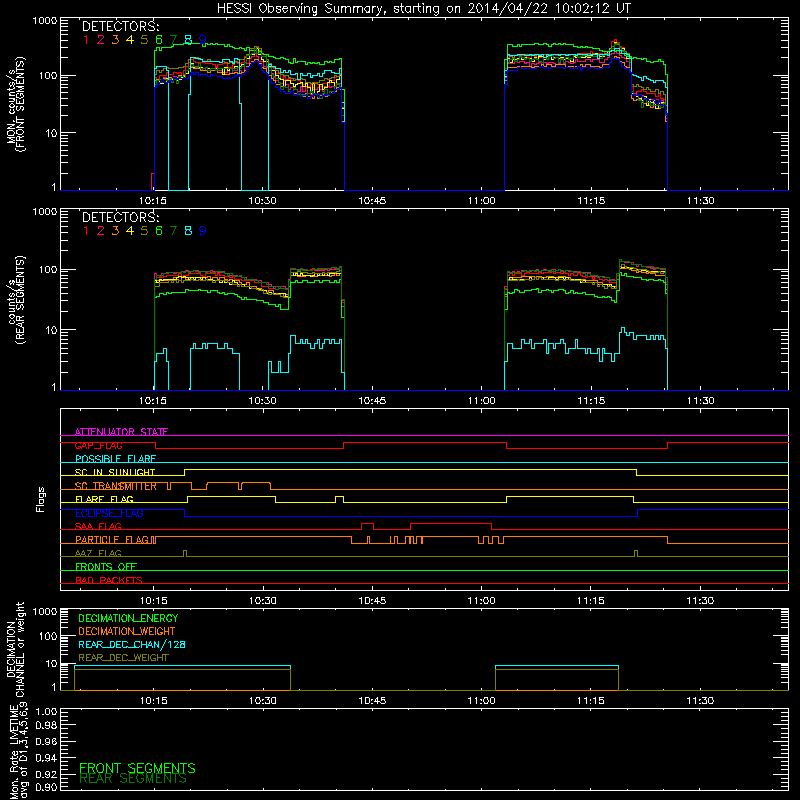Click DECIMATION CHANNEL or weight axis title
The width and height of the screenshot is (800, 800).
point(15,649)
